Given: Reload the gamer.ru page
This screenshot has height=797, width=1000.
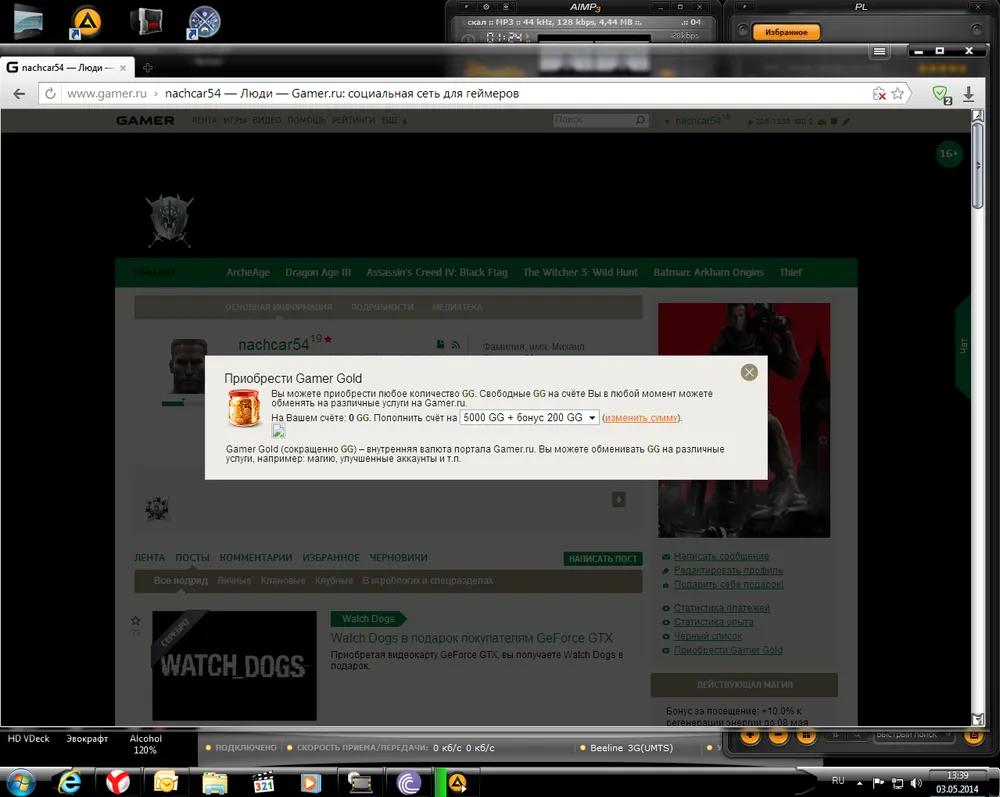Looking at the screenshot, I should tap(50, 94).
